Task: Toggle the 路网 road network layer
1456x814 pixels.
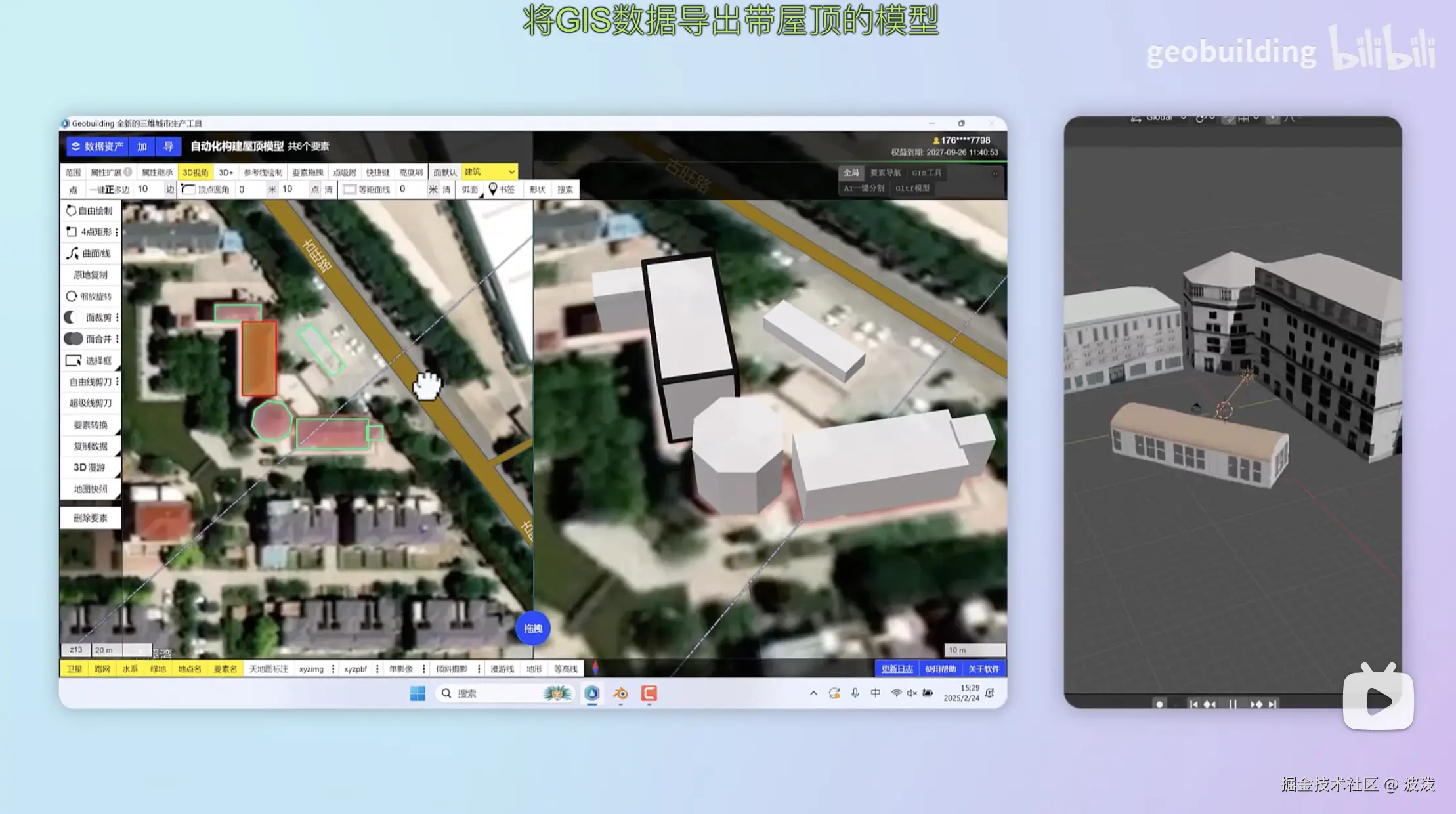Action: coord(102,669)
